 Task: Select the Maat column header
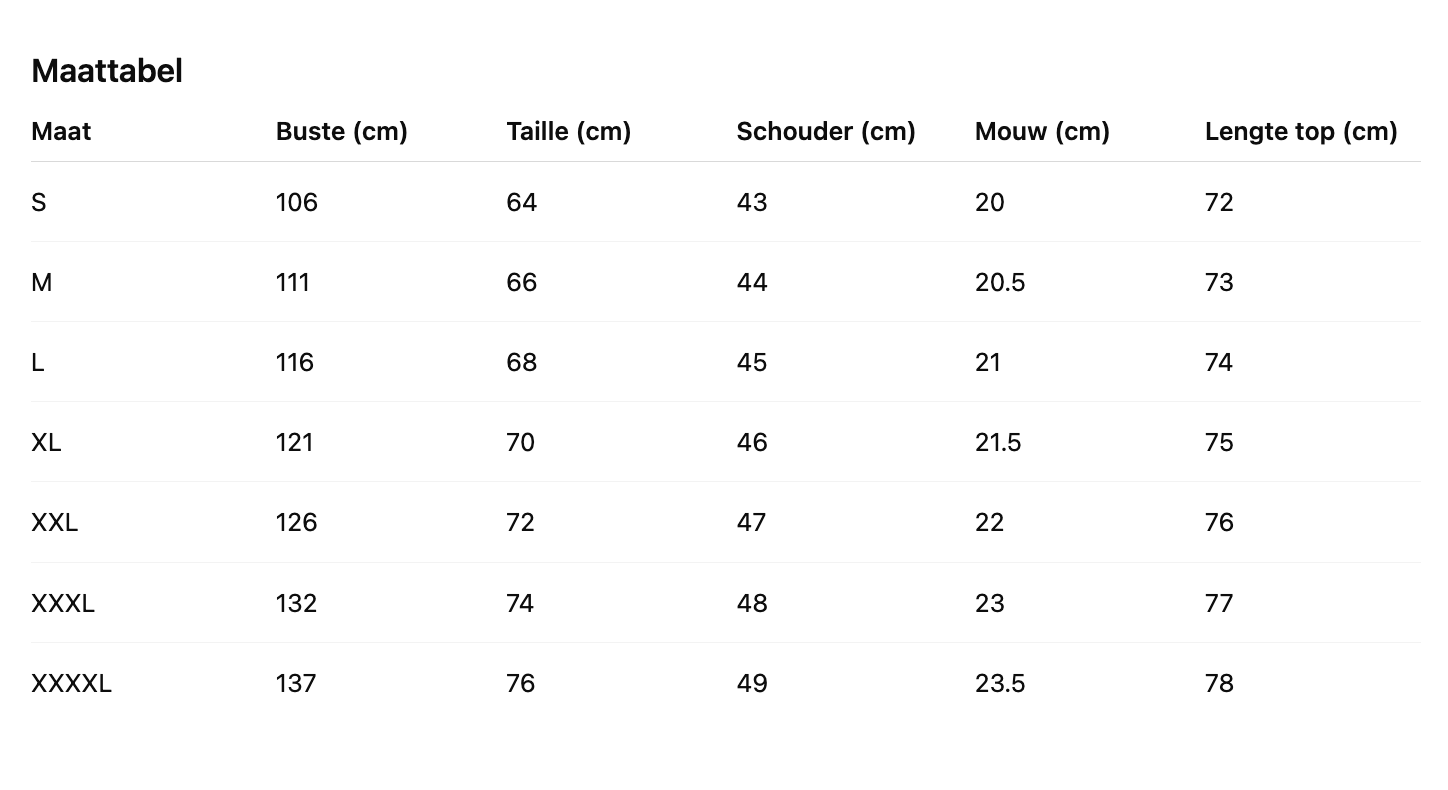click(61, 132)
